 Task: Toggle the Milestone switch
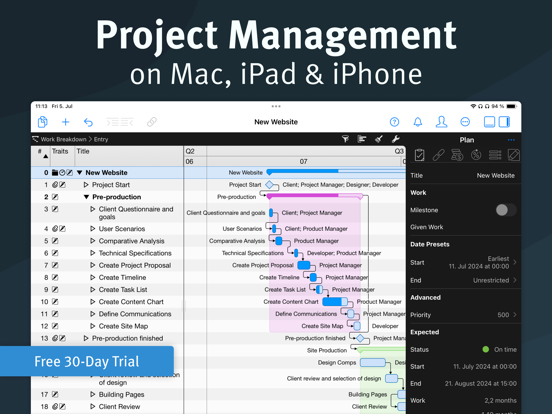tap(506, 210)
